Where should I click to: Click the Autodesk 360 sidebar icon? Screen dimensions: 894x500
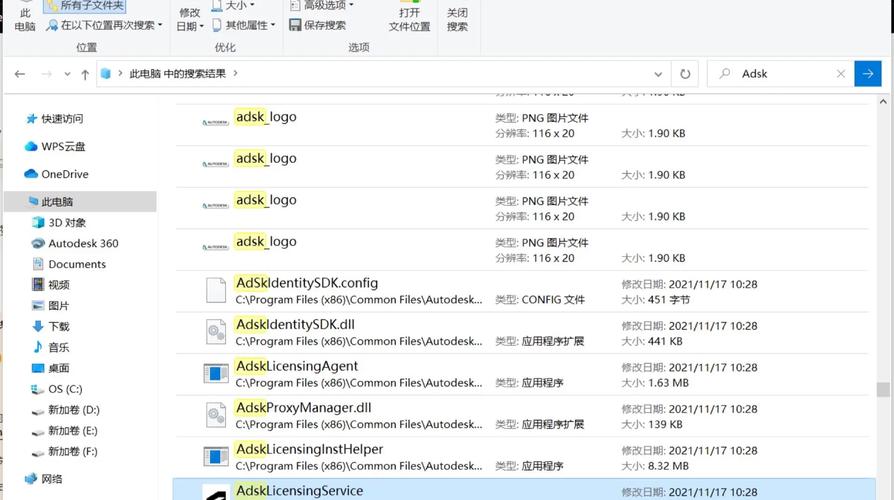[38, 243]
